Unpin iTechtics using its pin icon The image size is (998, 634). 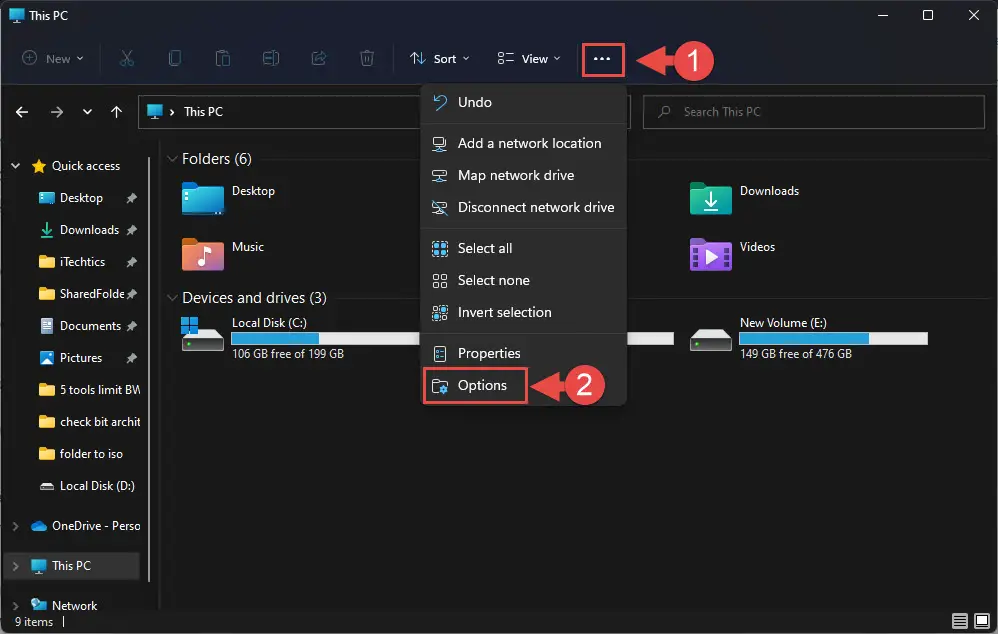[x=132, y=262]
